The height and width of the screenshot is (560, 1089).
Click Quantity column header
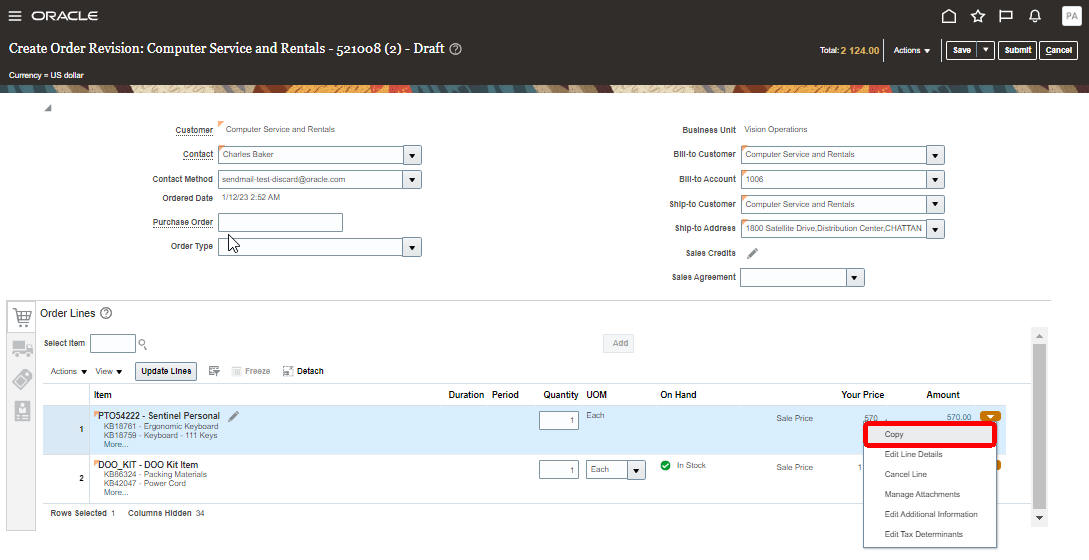pyautogui.click(x=560, y=395)
